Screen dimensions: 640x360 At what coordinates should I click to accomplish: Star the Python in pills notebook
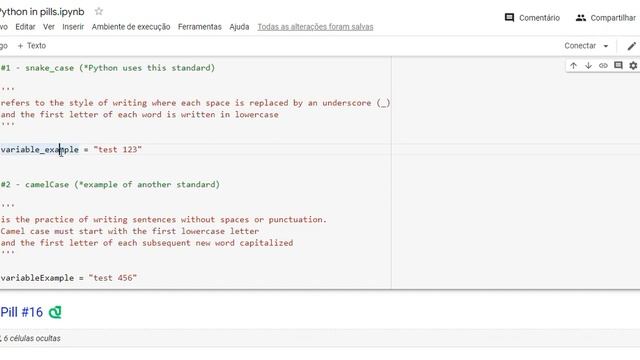pos(98,11)
